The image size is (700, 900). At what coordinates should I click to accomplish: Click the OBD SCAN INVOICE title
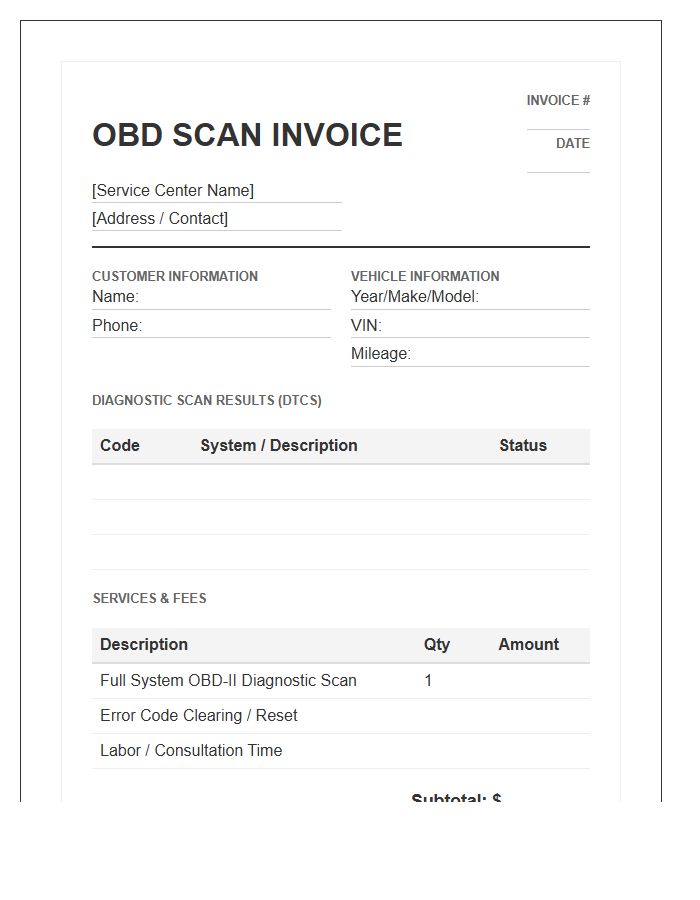(247, 135)
